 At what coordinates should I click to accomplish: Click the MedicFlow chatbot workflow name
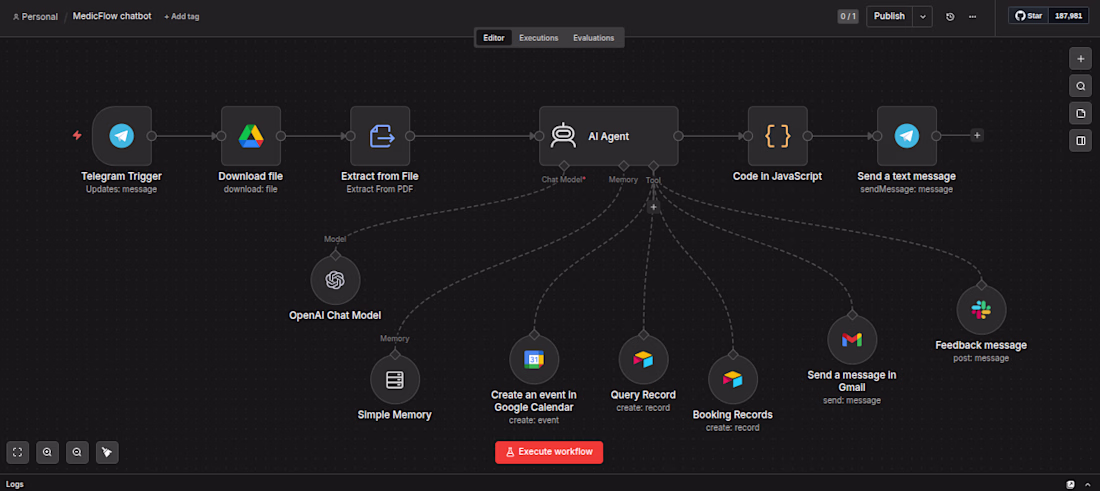pos(112,16)
